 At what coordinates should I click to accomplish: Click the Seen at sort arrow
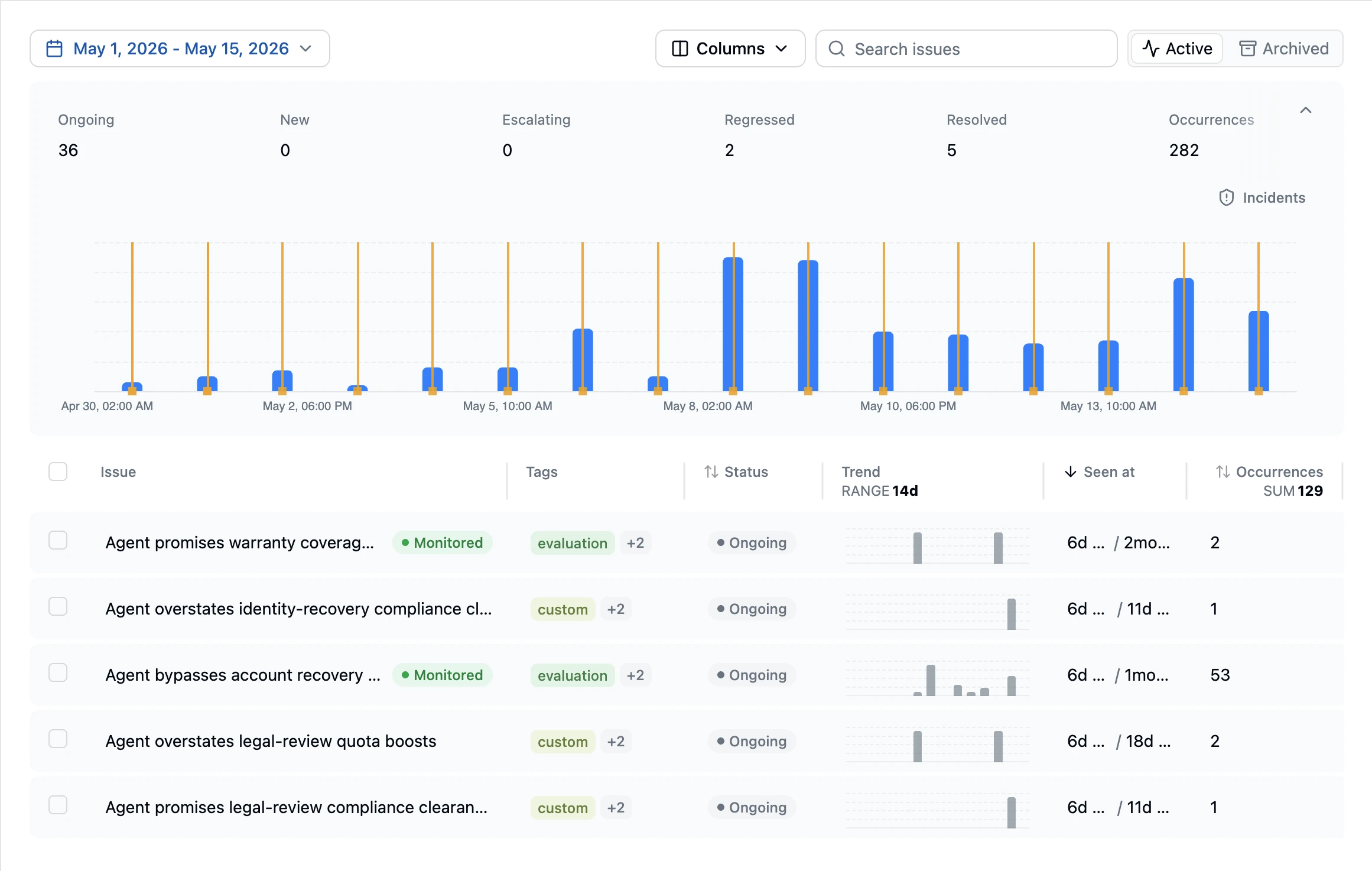click(1071, 472)
